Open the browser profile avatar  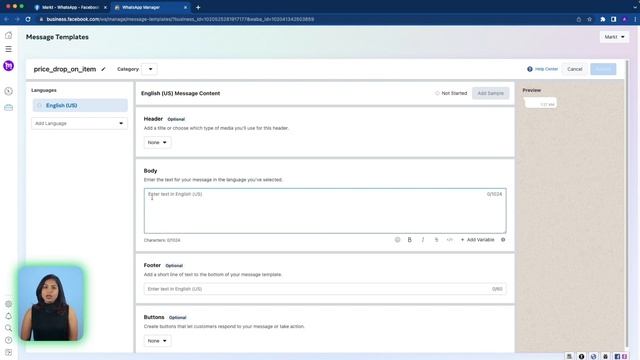point(624,19)
